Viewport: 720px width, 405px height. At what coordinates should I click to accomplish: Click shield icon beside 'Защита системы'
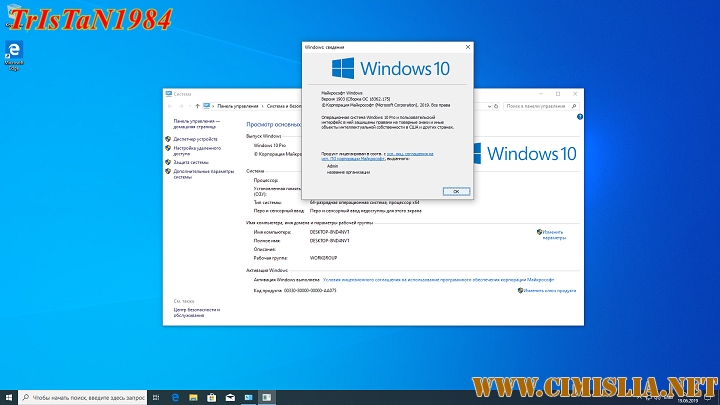coord(168,162)
